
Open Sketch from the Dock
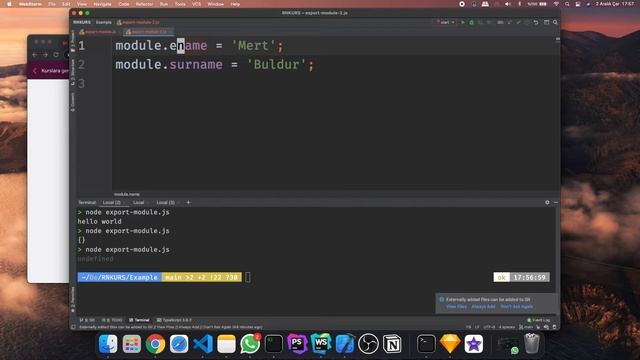(x=450, y=344)
